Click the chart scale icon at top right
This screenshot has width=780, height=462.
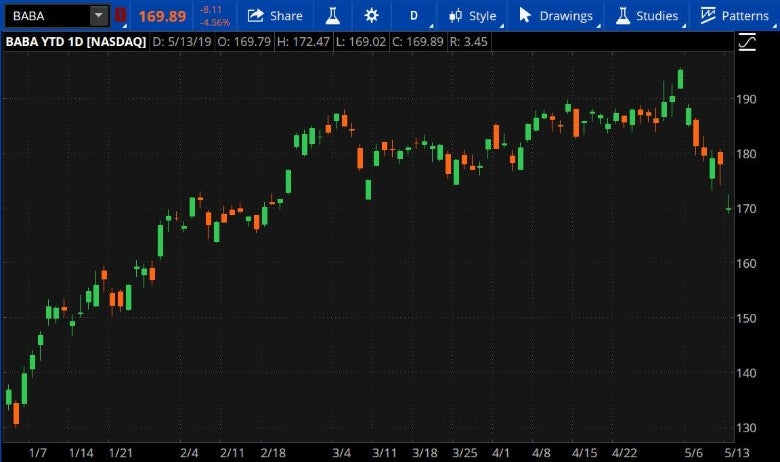tap(747, 42)
